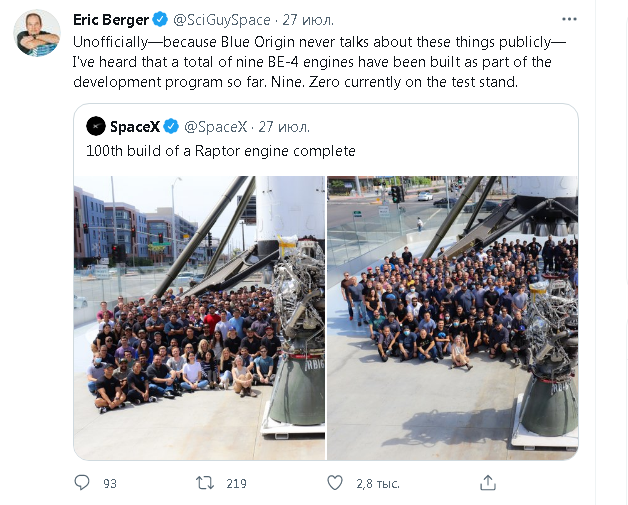Open Eric Berger's profile avatar
628x505 pixels.
point(37,33)
